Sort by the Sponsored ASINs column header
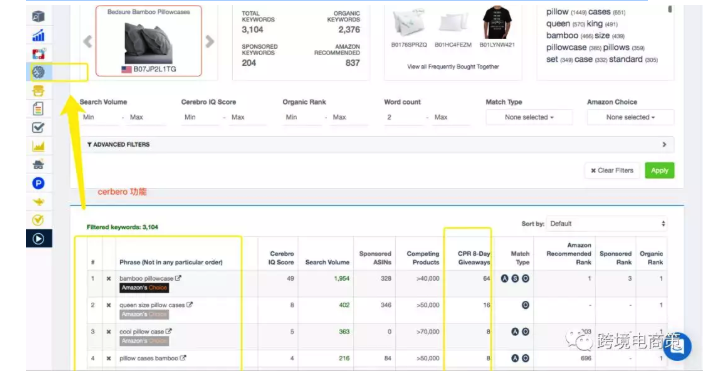The image size is (715, 378). click(375, 258)
